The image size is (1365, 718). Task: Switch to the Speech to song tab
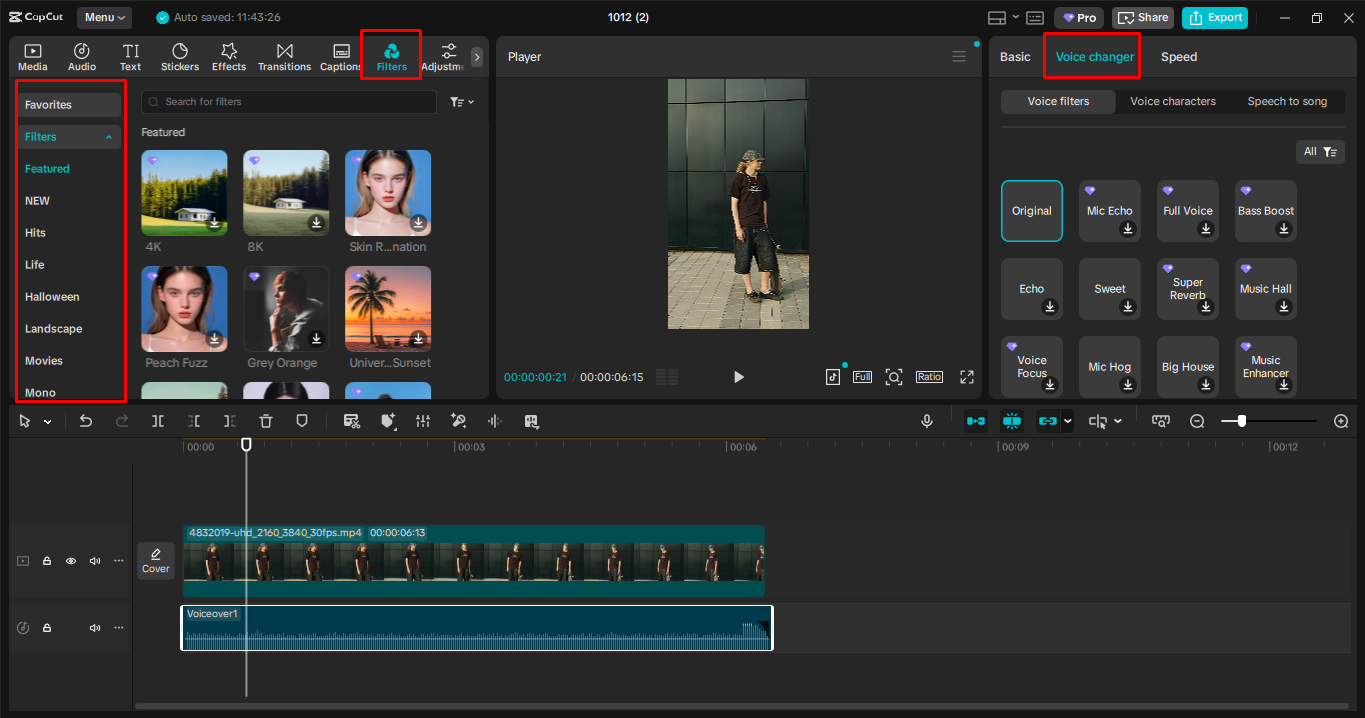coord(1287,101)
